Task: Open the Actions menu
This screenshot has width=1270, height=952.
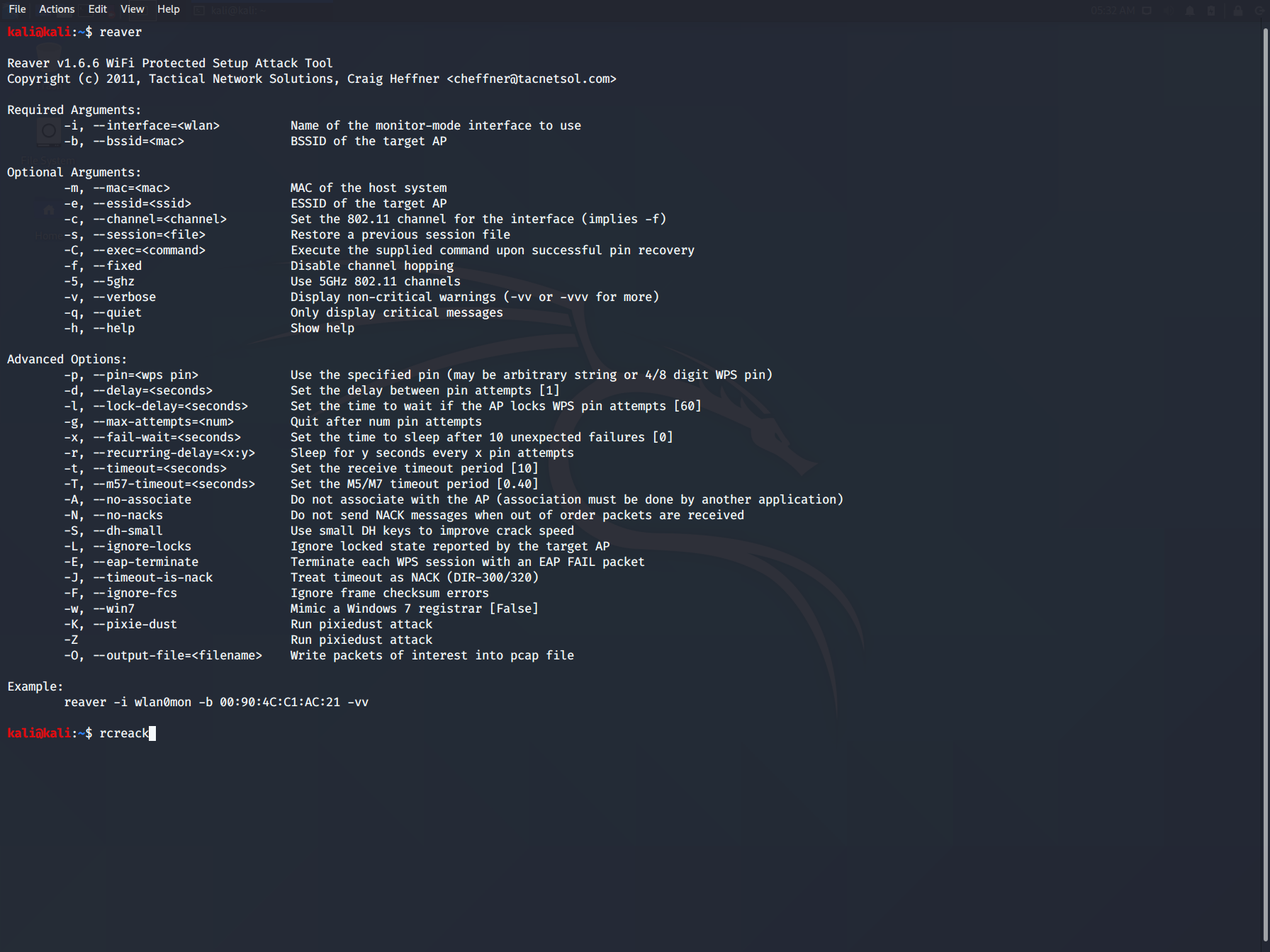Action: click(57, 9)
